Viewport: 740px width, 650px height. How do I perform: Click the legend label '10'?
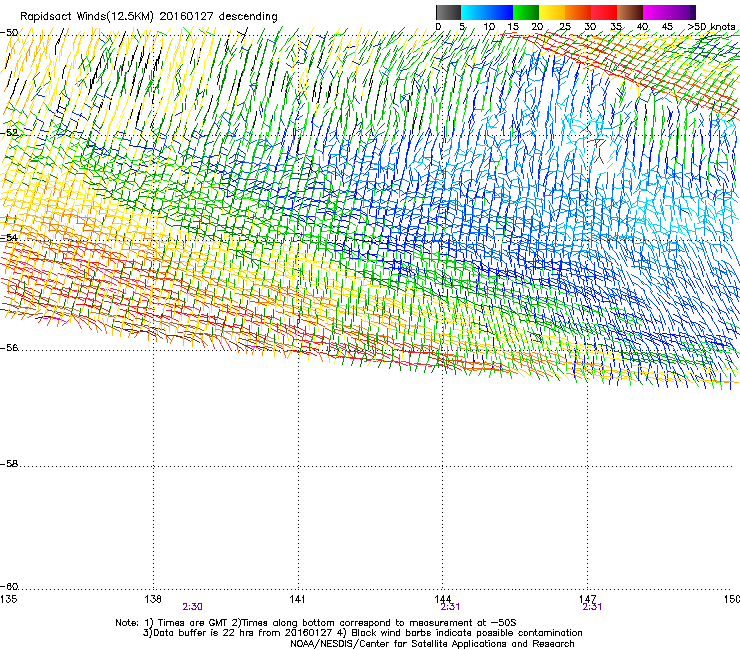click(x=489, y=27)
